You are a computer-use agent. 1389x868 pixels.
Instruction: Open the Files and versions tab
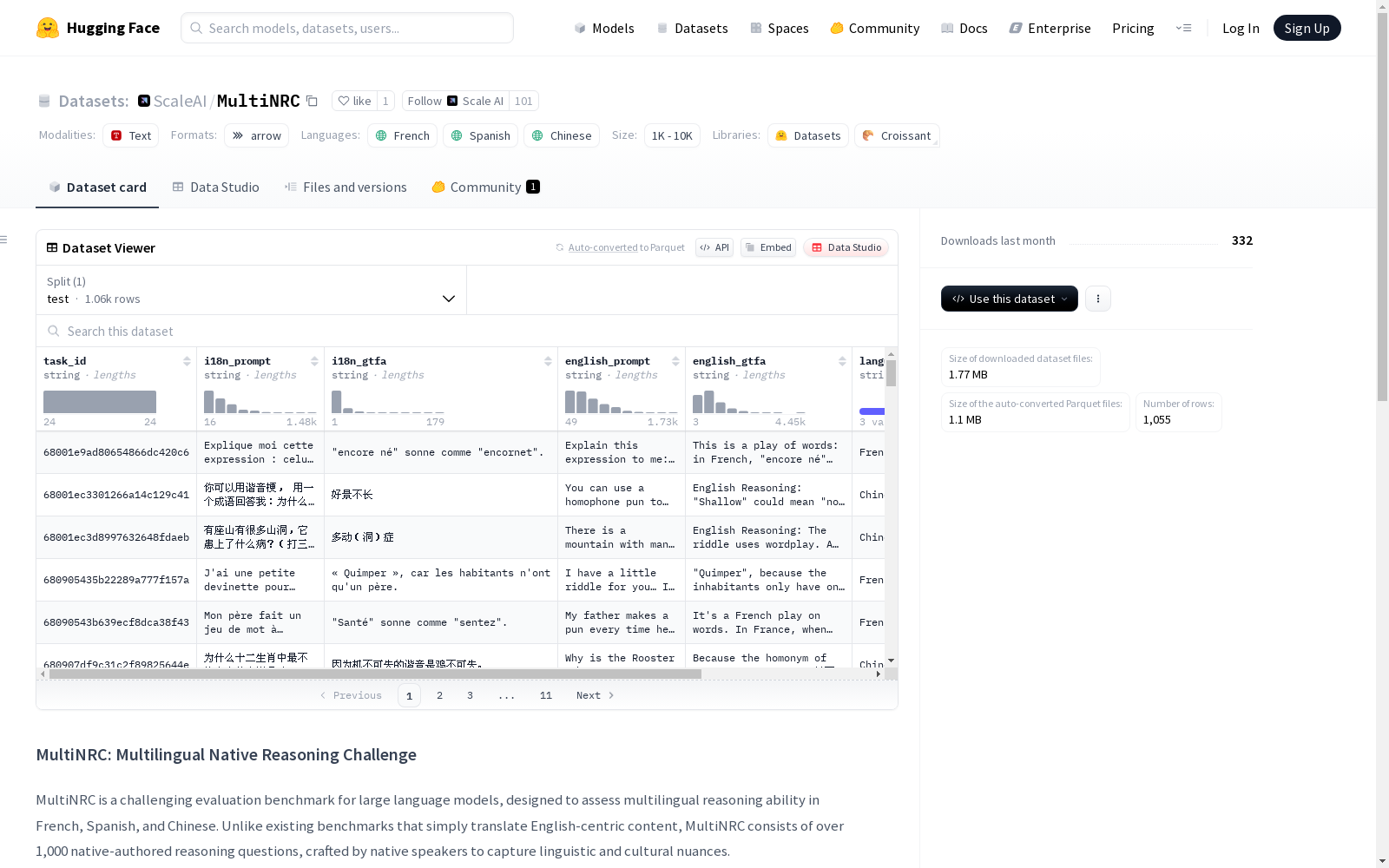(346, 187)
